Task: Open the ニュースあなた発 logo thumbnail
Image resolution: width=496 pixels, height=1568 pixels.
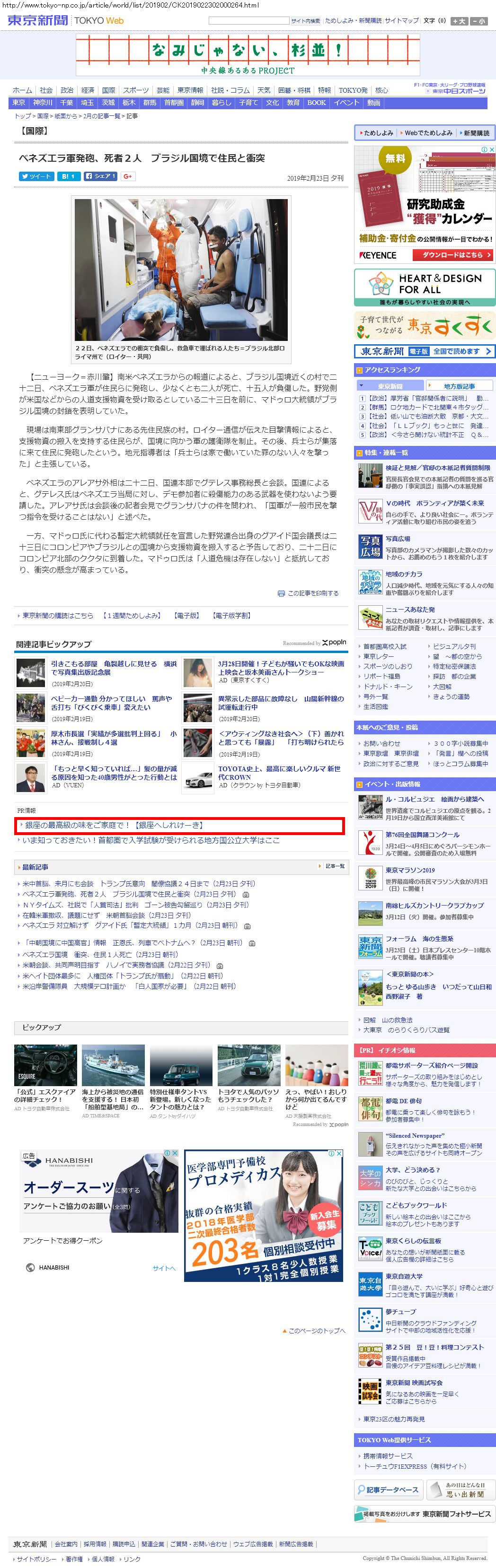Action: [370, 617]
